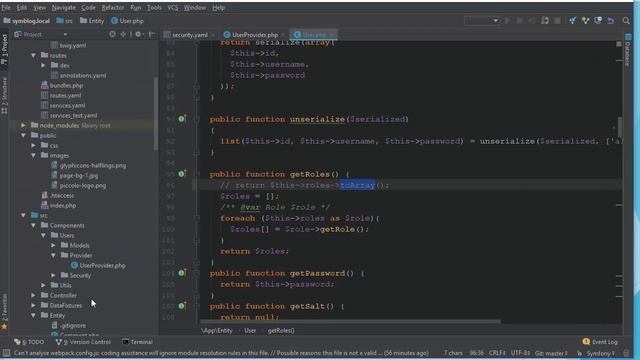Click the Debug icon in the toolbar
640x360 pixels.
520,20
